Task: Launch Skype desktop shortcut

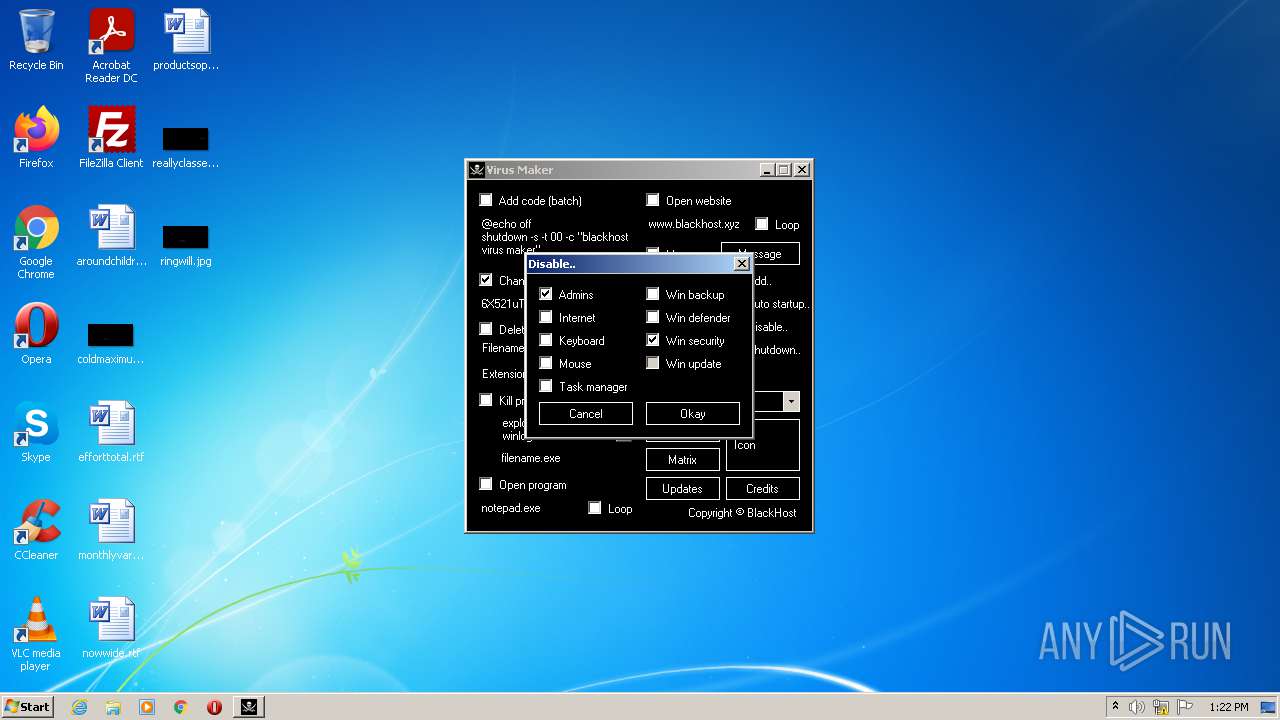Action: [36, 432]
